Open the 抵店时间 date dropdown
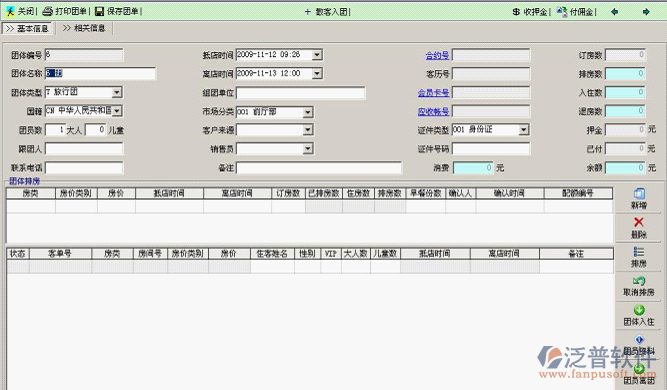The height and width of the screenshot is (390, 667). pos(317,54)
